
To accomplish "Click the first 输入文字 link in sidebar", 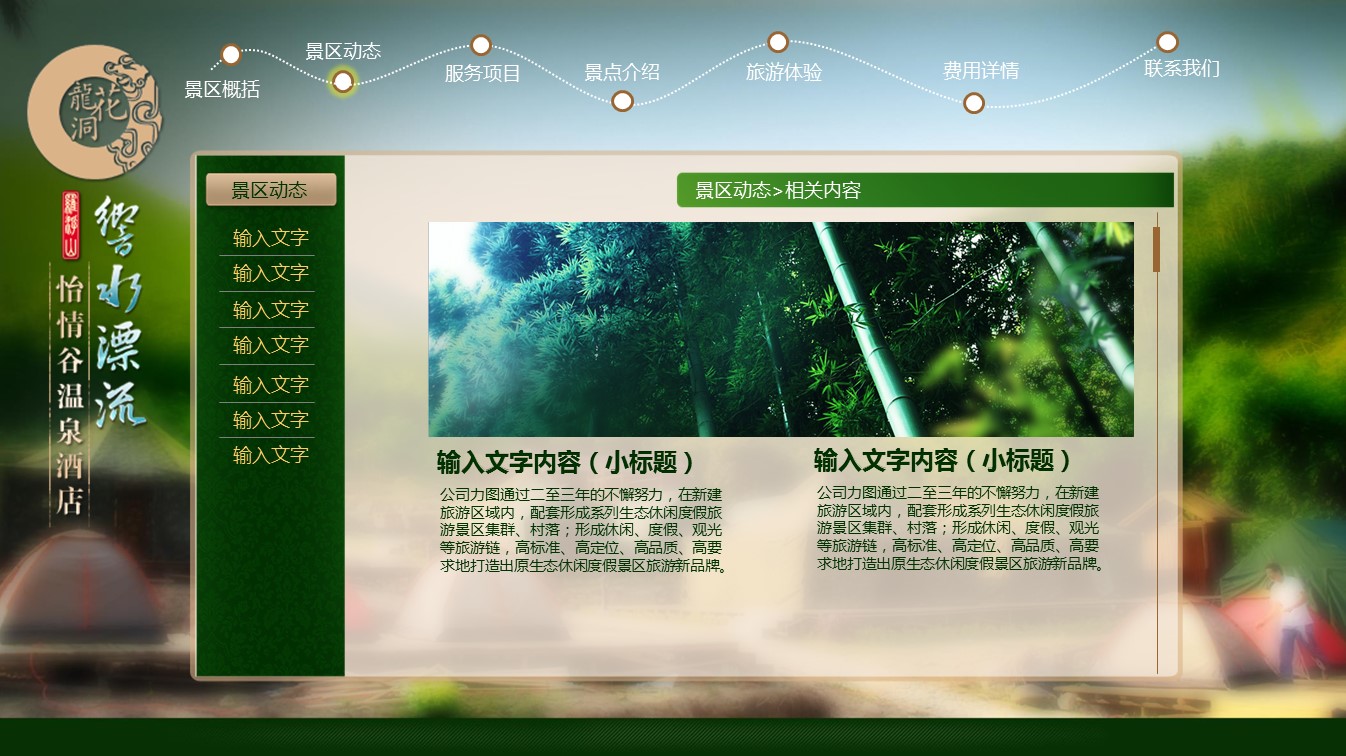I will (270, 238).
